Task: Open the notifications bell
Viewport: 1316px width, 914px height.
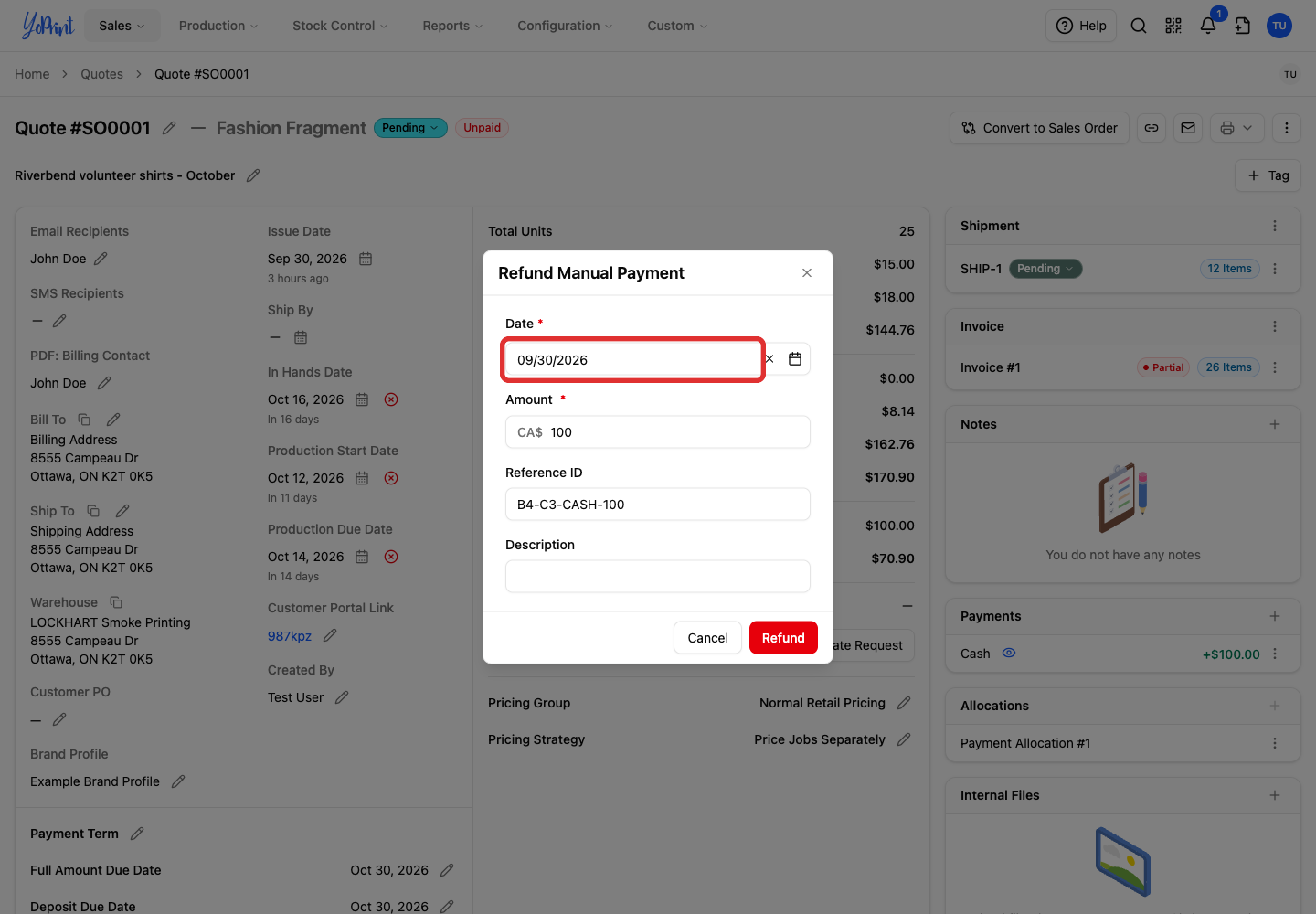Action: [x=1208, y=26]
